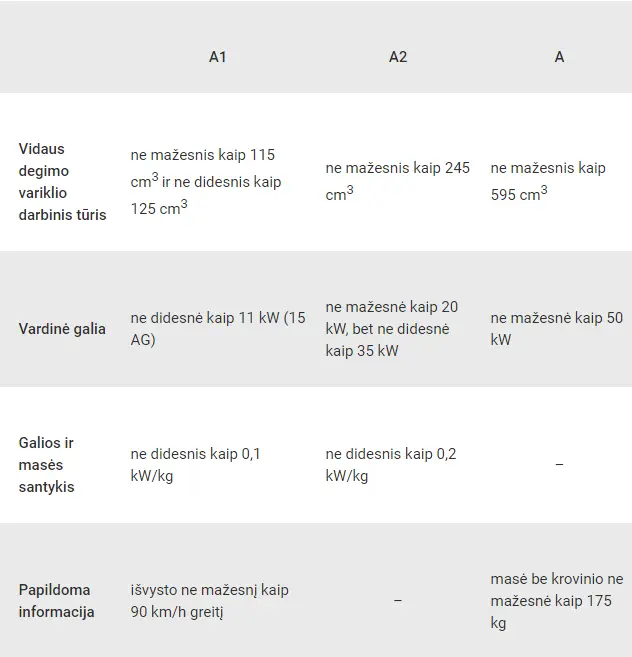Image resolution: width=632 pixels, height=657 pixels.
Task: Click the Papildoma informacija row label
Action: 56,600
